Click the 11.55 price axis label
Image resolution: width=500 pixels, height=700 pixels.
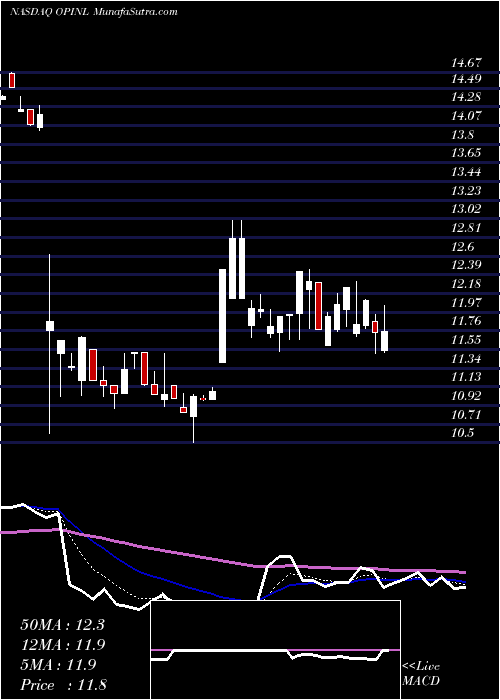click(x=467, y=340)
